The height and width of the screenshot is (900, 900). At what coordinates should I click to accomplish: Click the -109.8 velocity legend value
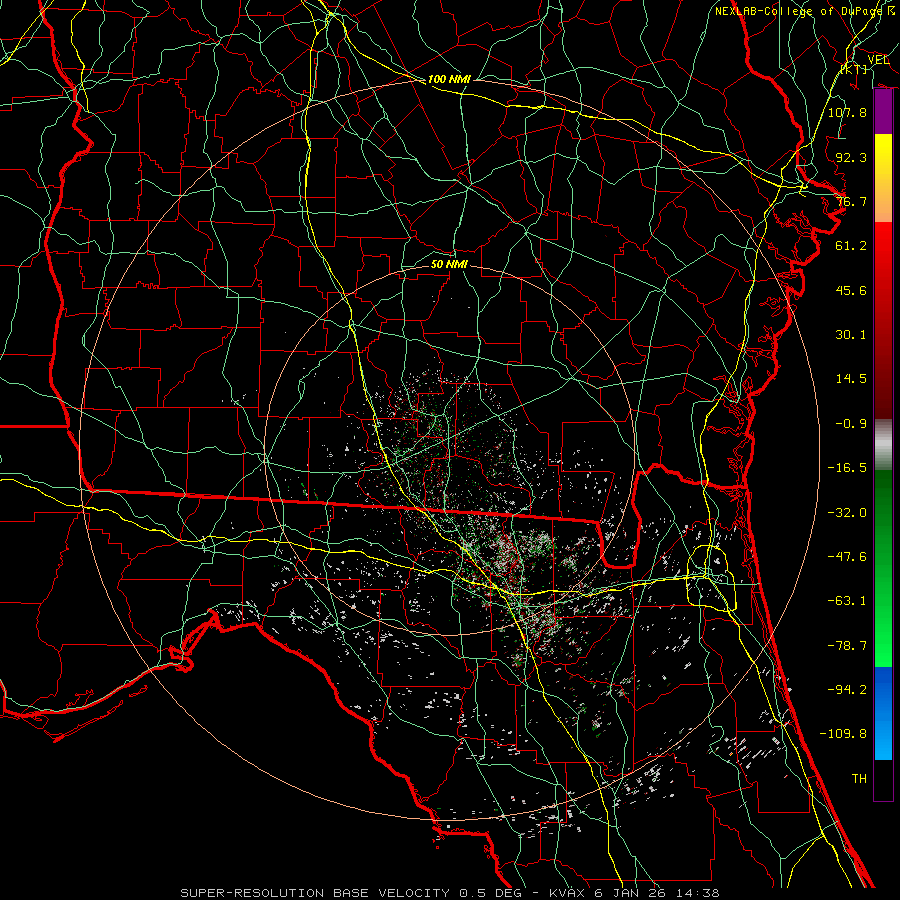[x=843, y=734]
